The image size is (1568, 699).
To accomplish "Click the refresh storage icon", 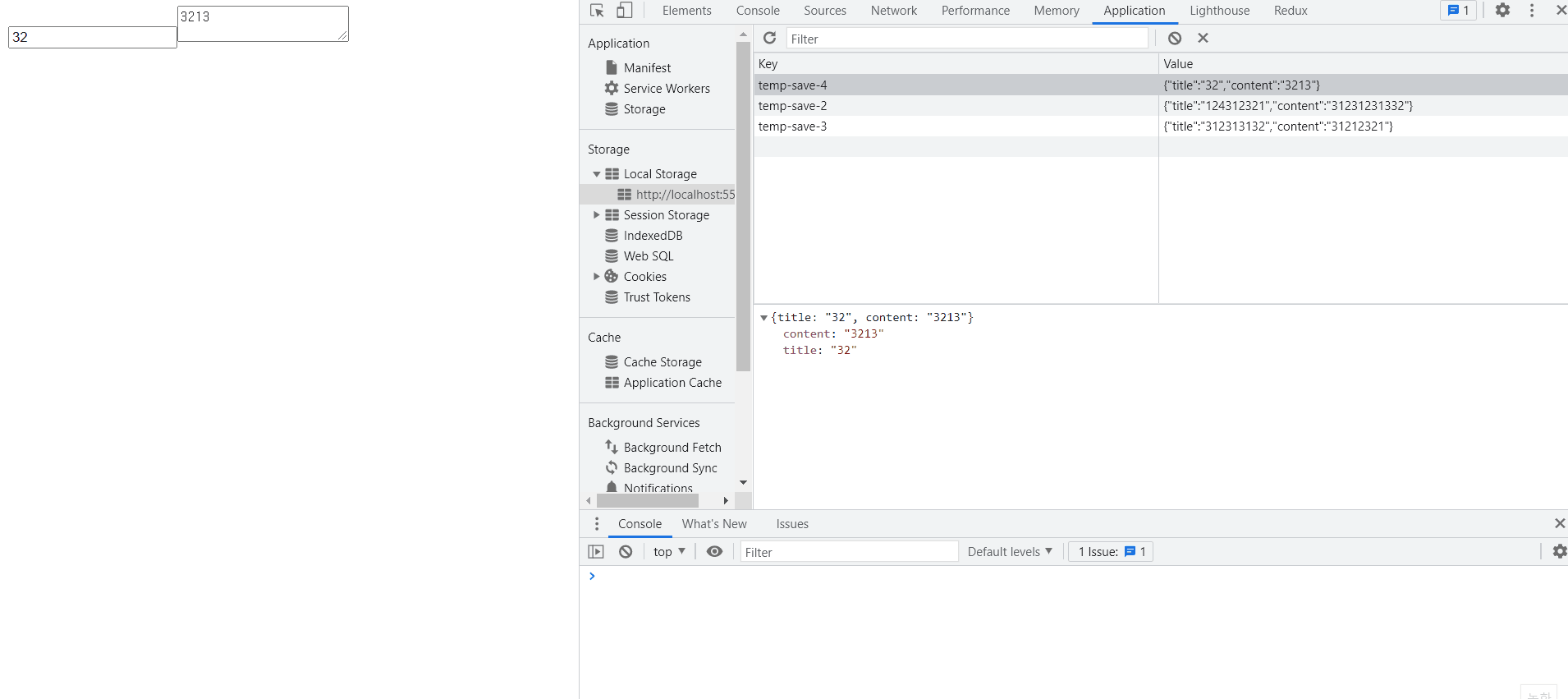I will (769, 38).
